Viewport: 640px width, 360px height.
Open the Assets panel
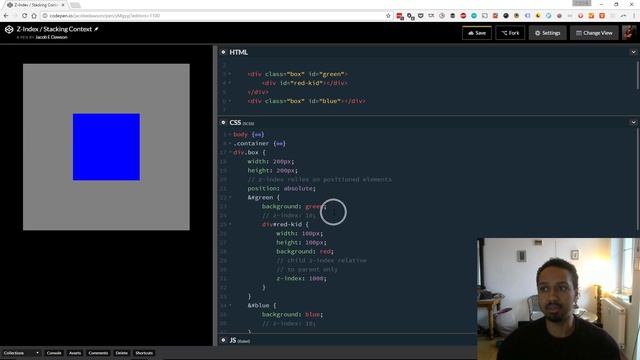click(75, 353)
